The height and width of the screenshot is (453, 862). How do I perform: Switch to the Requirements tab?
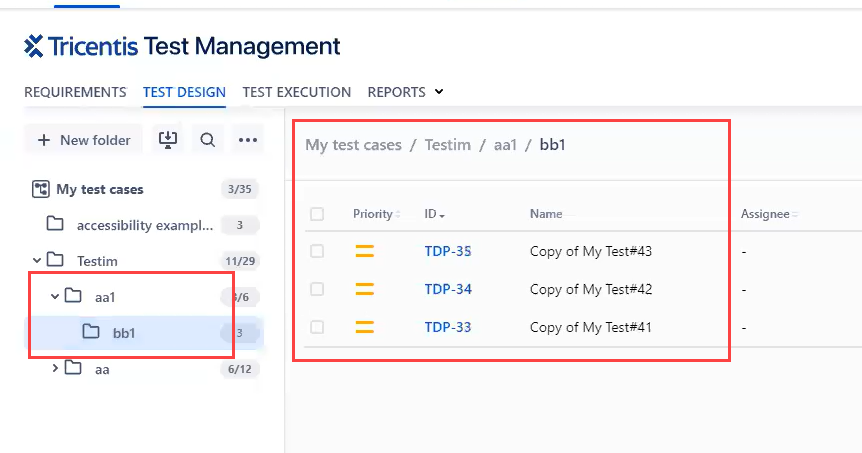[x=75, y=92]
